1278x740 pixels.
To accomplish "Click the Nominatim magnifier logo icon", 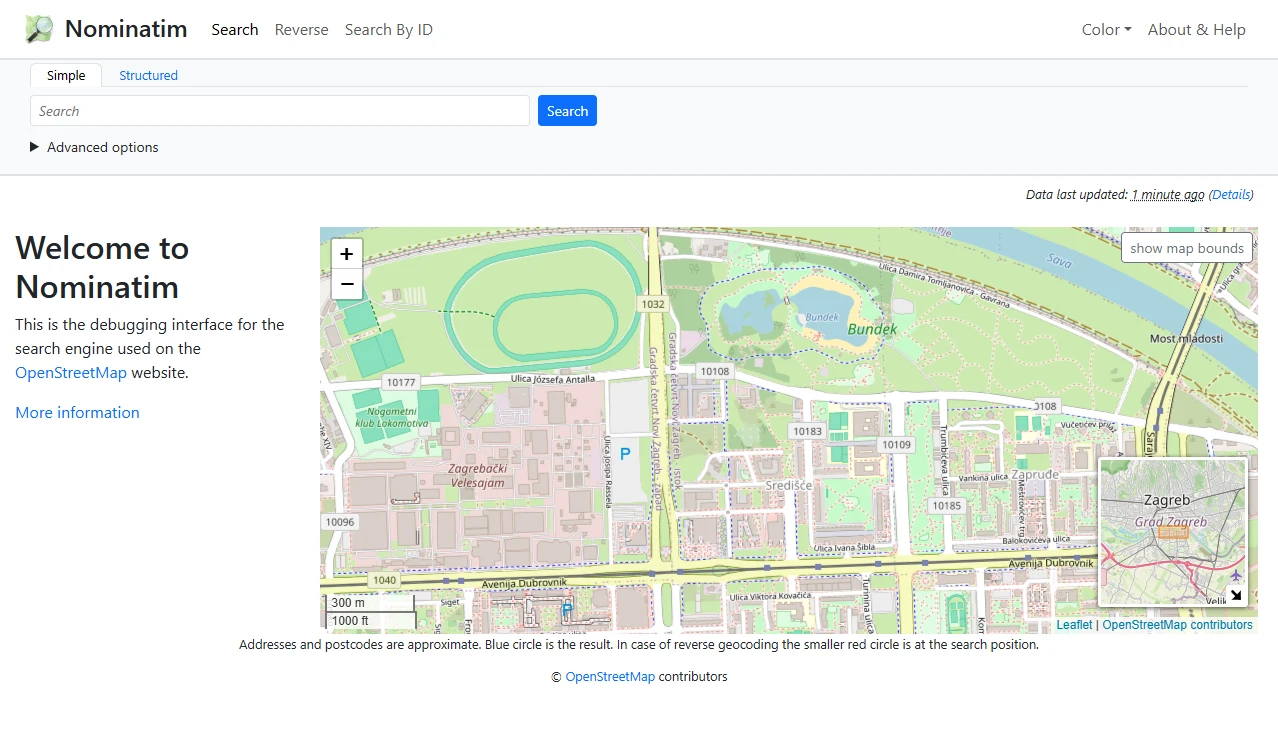I will pos(39,29).
